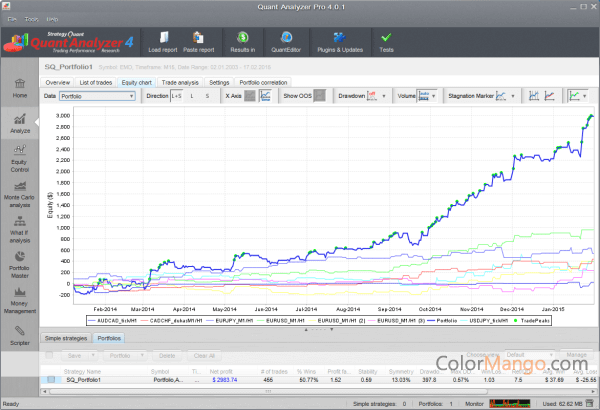Image resolution: width=600 pixels, height=410 pixels.
Task: Select the Portfolios tab
Action: (109, 338)
